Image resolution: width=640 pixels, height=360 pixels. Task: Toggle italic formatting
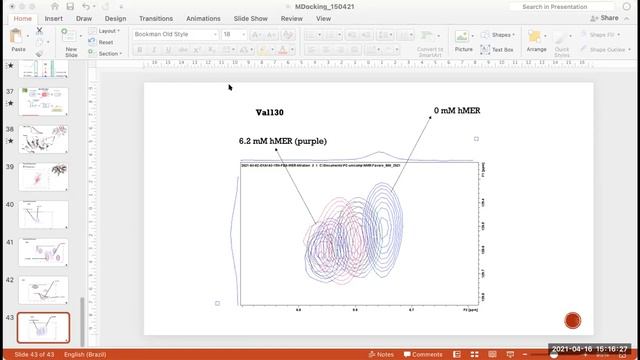click(154, 50)
